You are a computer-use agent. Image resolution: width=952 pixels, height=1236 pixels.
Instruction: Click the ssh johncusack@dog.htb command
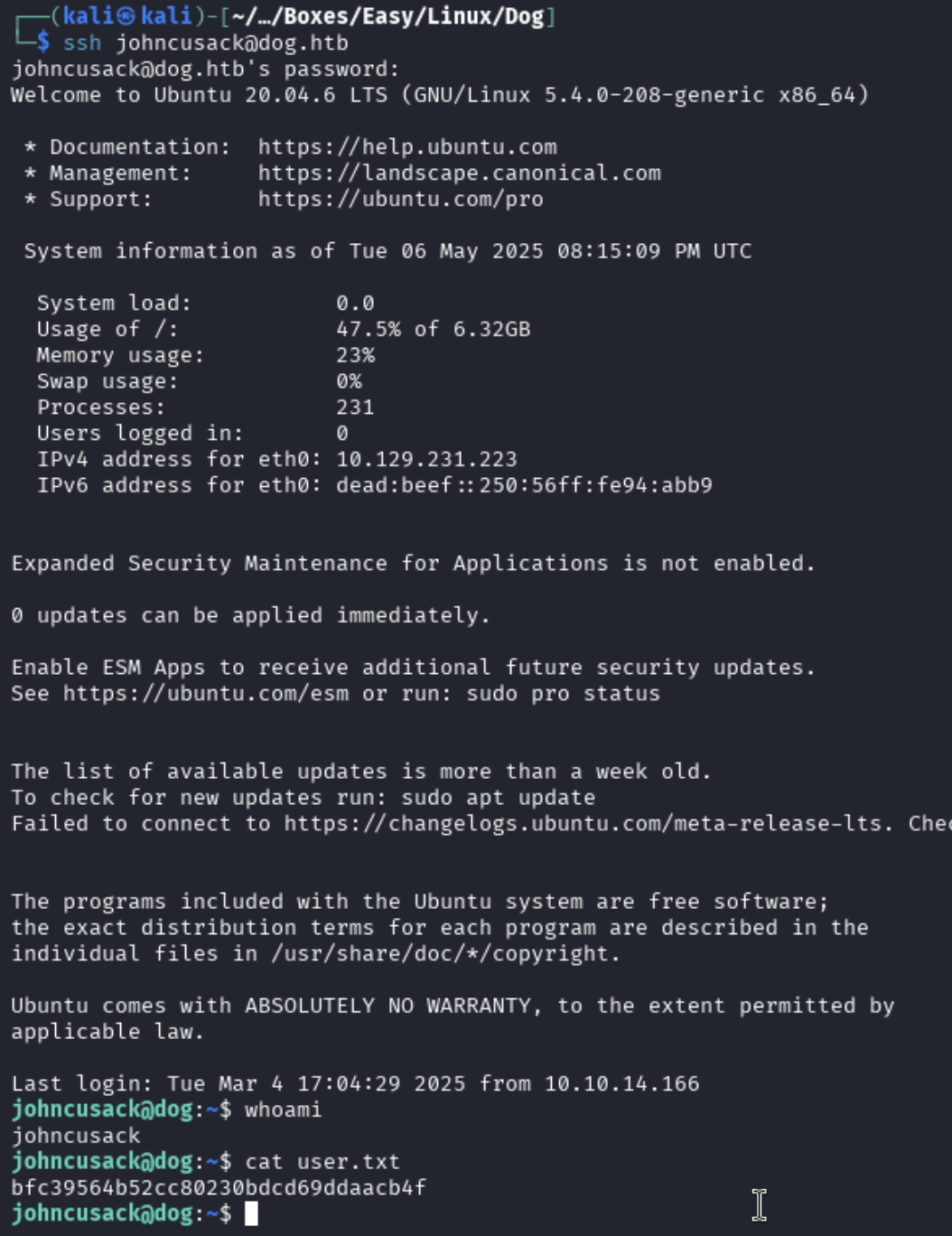pos(205,43)
